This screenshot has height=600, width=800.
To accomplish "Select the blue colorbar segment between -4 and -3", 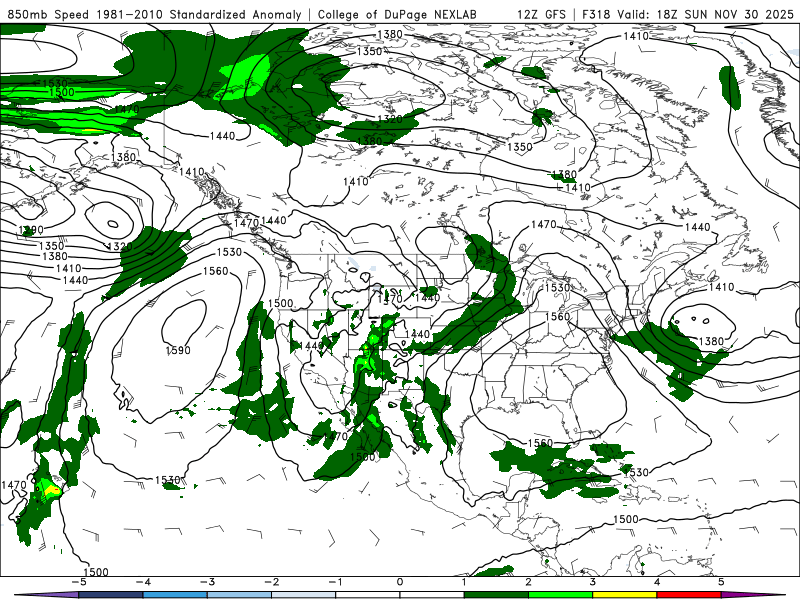I will (x=175, y=595).
